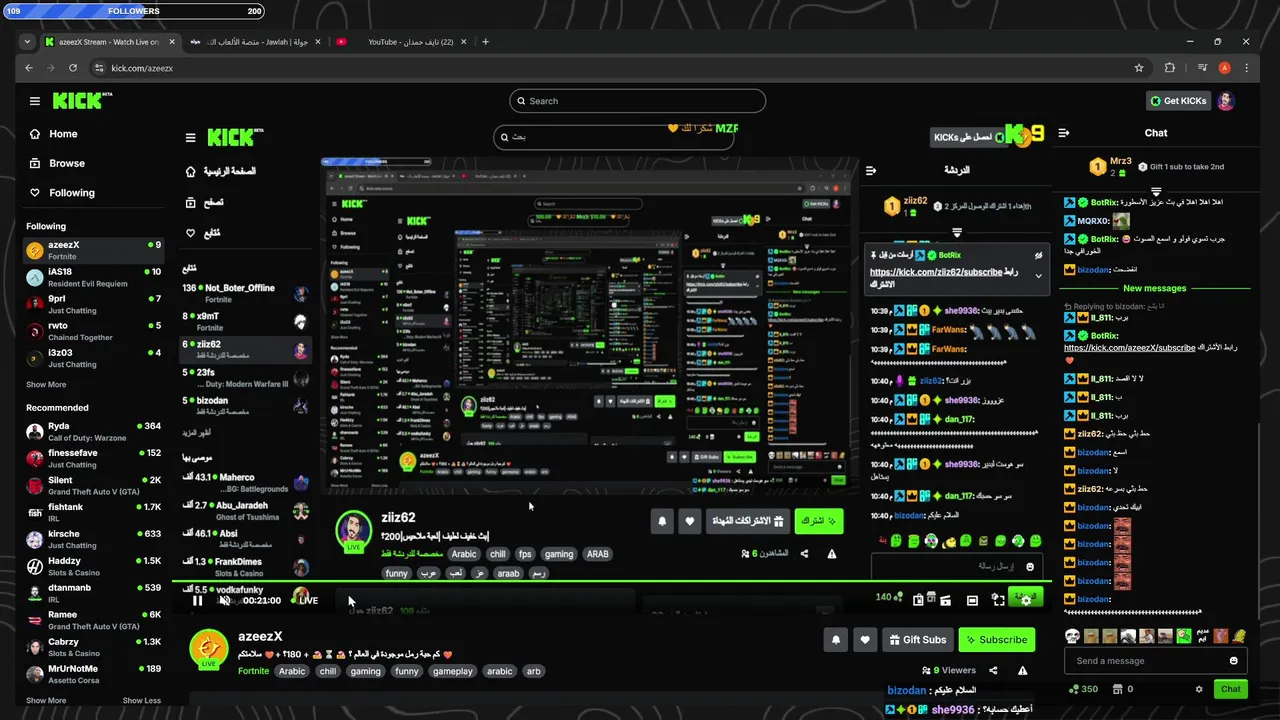Click the KICK logo
Viewport: 1280px width, 720px height.
click(82, 101)
